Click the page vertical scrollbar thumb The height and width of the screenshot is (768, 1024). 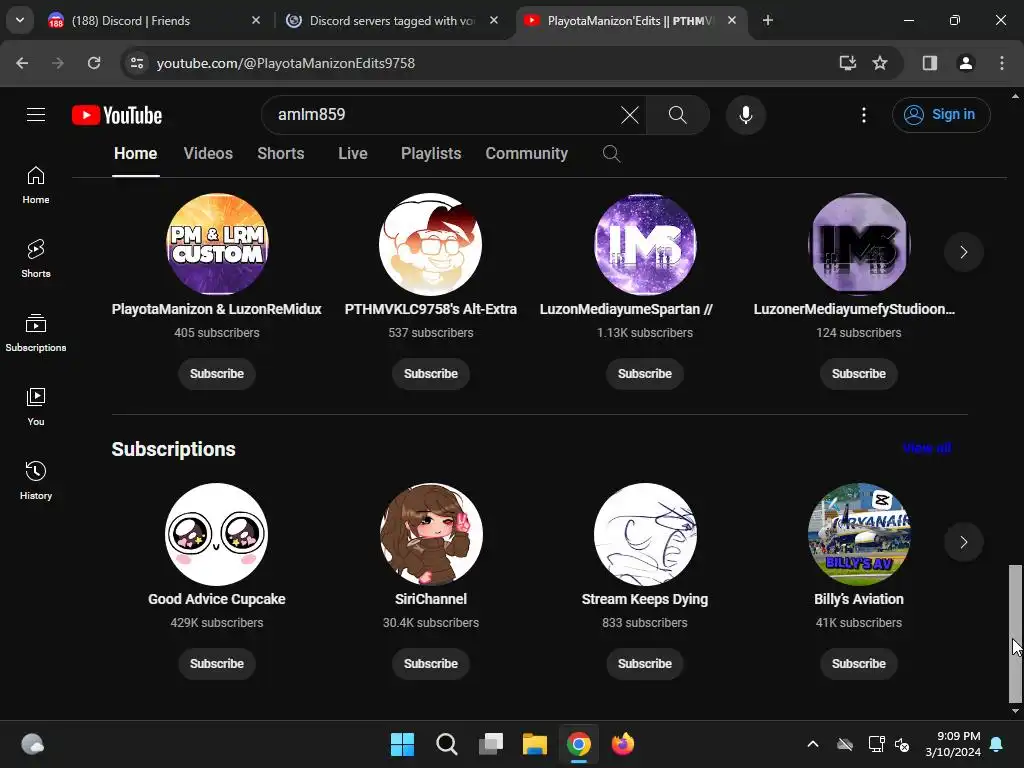[1015, 632]
